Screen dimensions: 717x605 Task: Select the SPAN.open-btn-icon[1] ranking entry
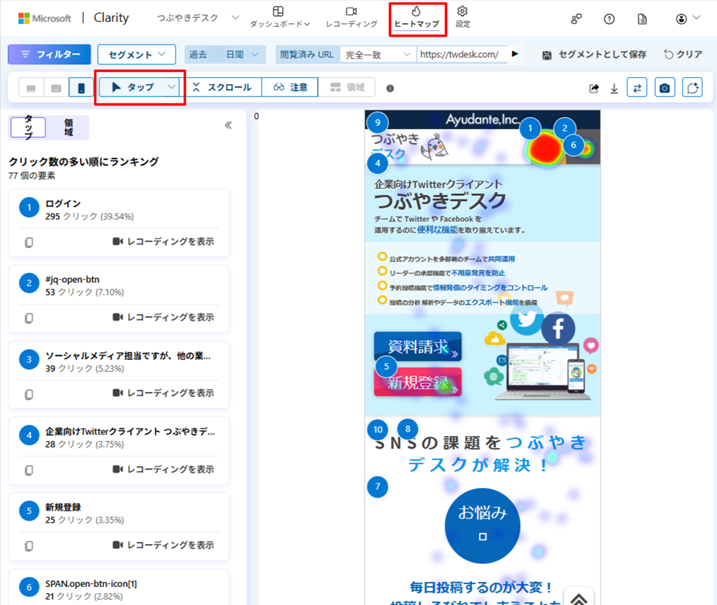tap(119, 589)
